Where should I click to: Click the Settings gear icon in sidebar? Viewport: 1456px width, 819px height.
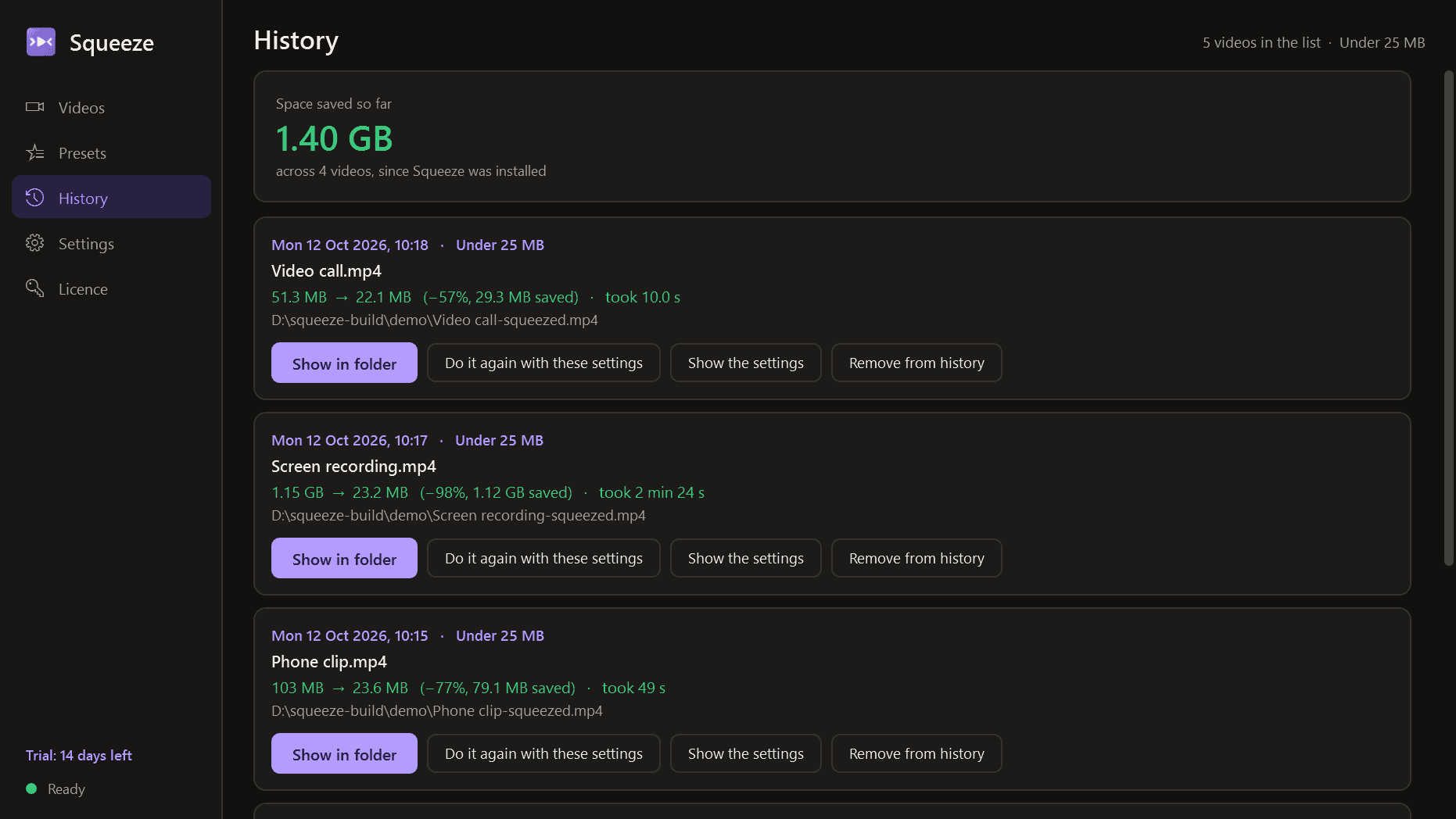35,243
